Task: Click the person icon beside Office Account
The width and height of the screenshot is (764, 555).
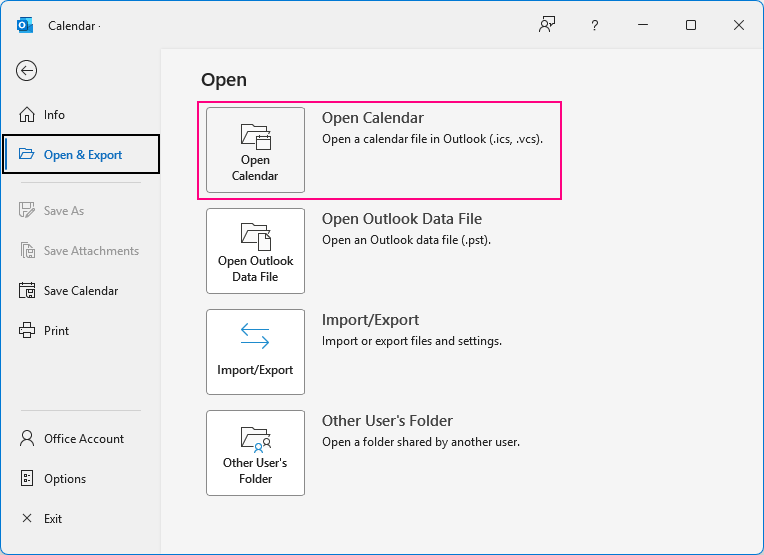Action: click(x=27, y=439)
